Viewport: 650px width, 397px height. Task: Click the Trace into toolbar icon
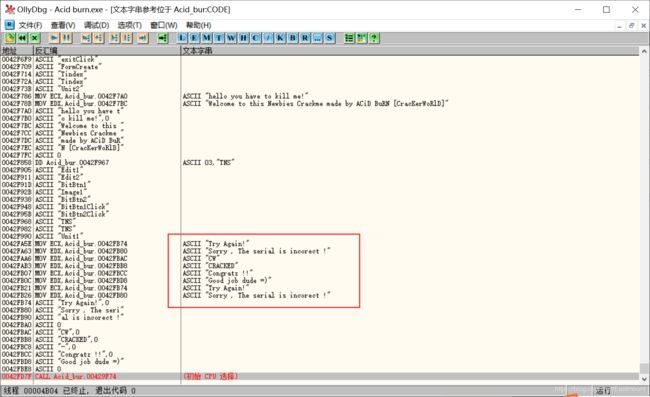114,38
